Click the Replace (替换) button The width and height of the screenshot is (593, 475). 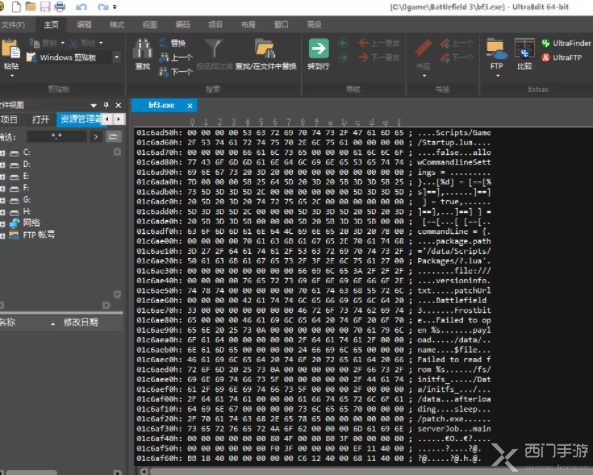pyautogui.click(x=172, y=43)
